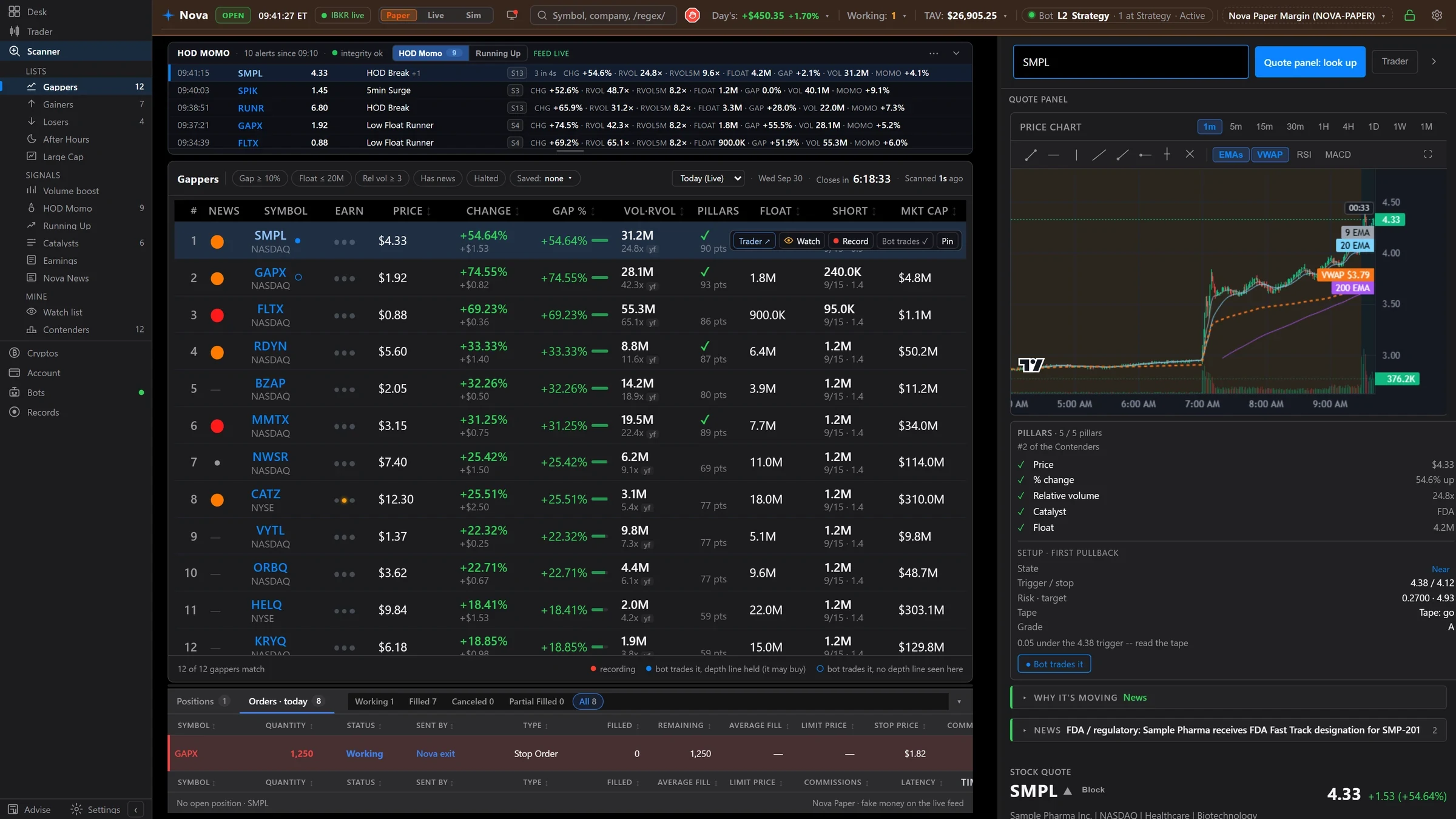Collapse the sidebar with the left chevron
This screenshot has width=1456, height=819.
136,809
